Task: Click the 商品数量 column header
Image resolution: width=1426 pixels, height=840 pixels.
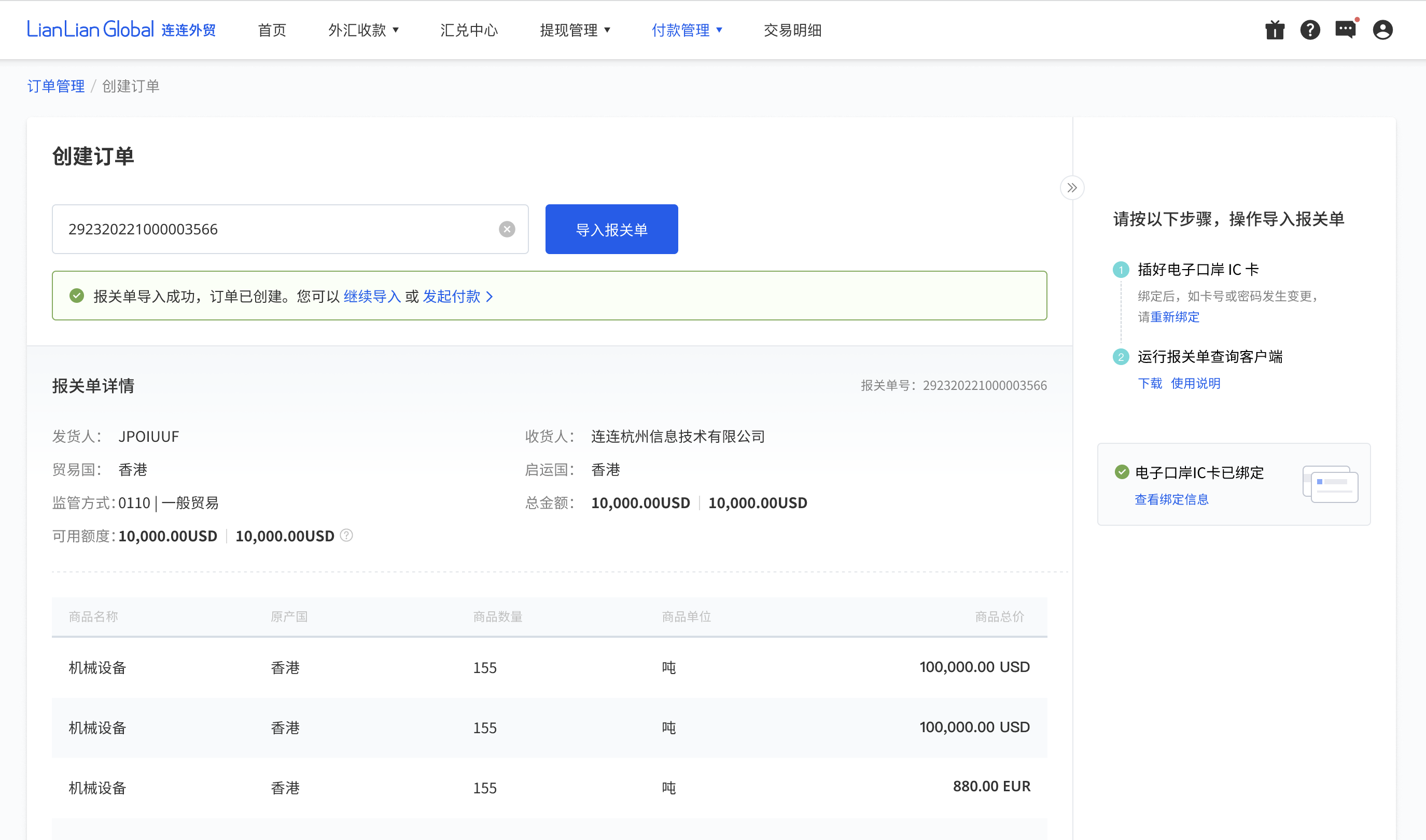Action: [x=498, y=617]
